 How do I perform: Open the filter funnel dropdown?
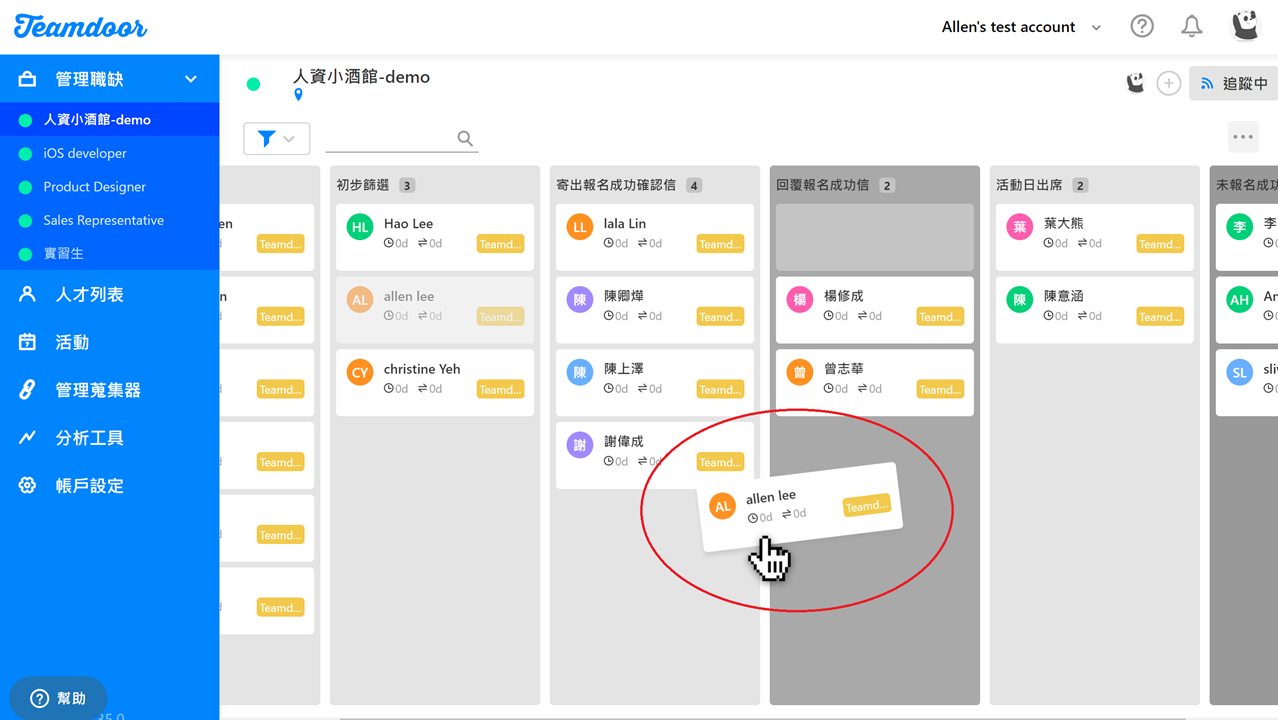[277, 139]
